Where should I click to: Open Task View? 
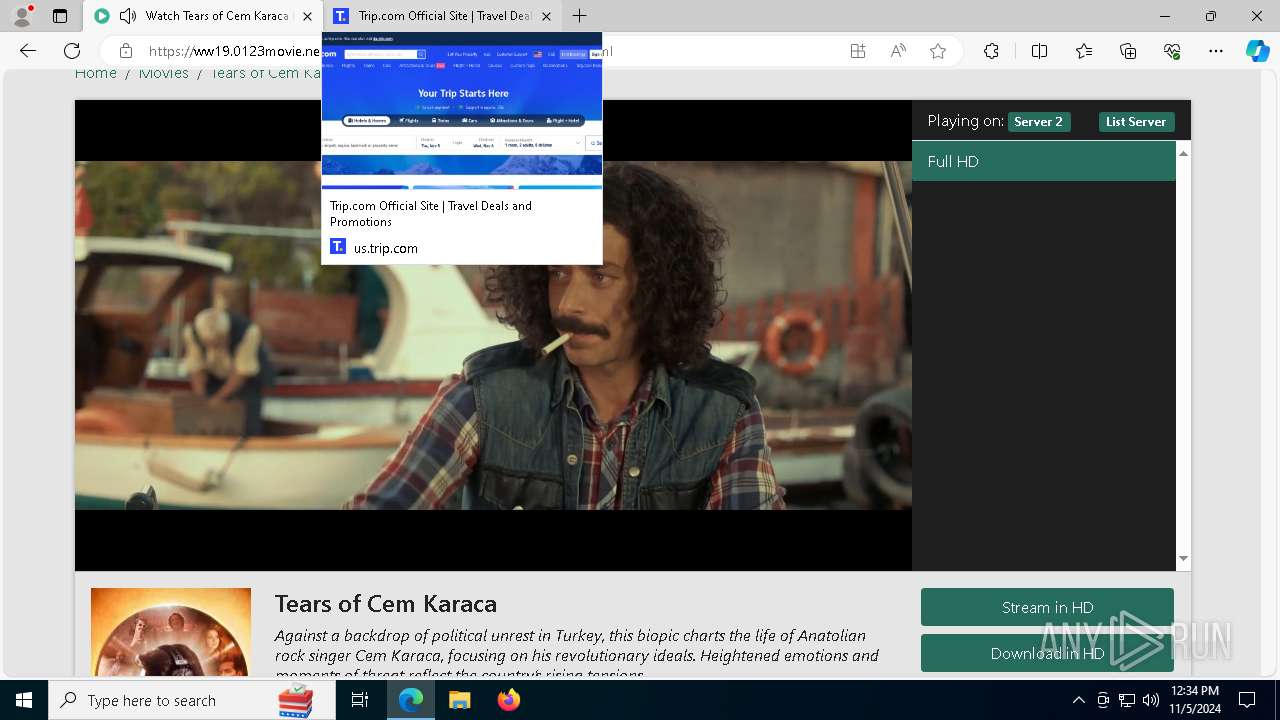click(x=360, y=700)
